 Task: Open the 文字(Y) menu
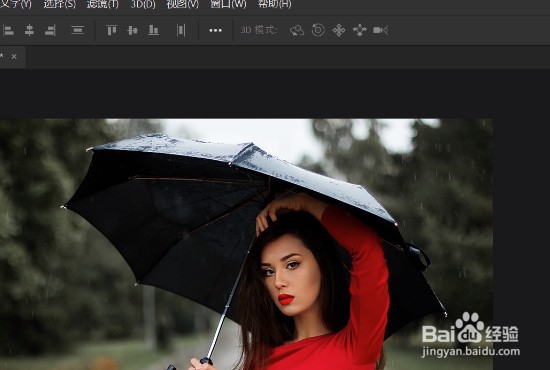[x=15, y=4]
